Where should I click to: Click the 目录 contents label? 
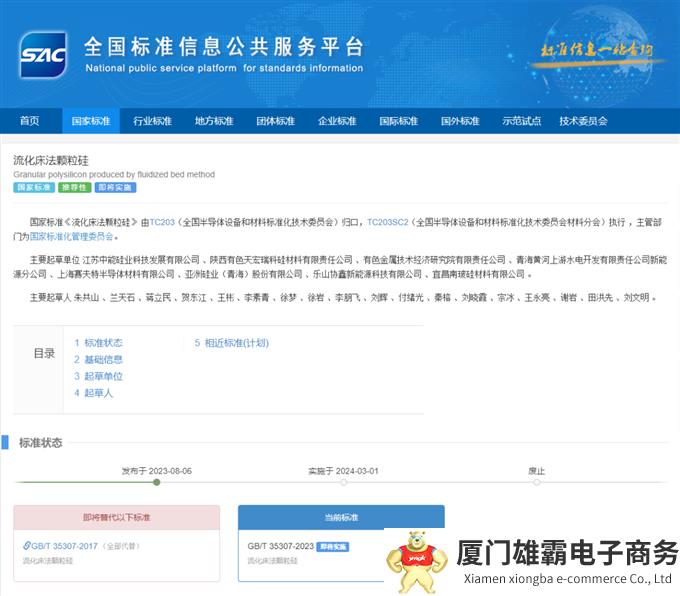tap(44, 354)
